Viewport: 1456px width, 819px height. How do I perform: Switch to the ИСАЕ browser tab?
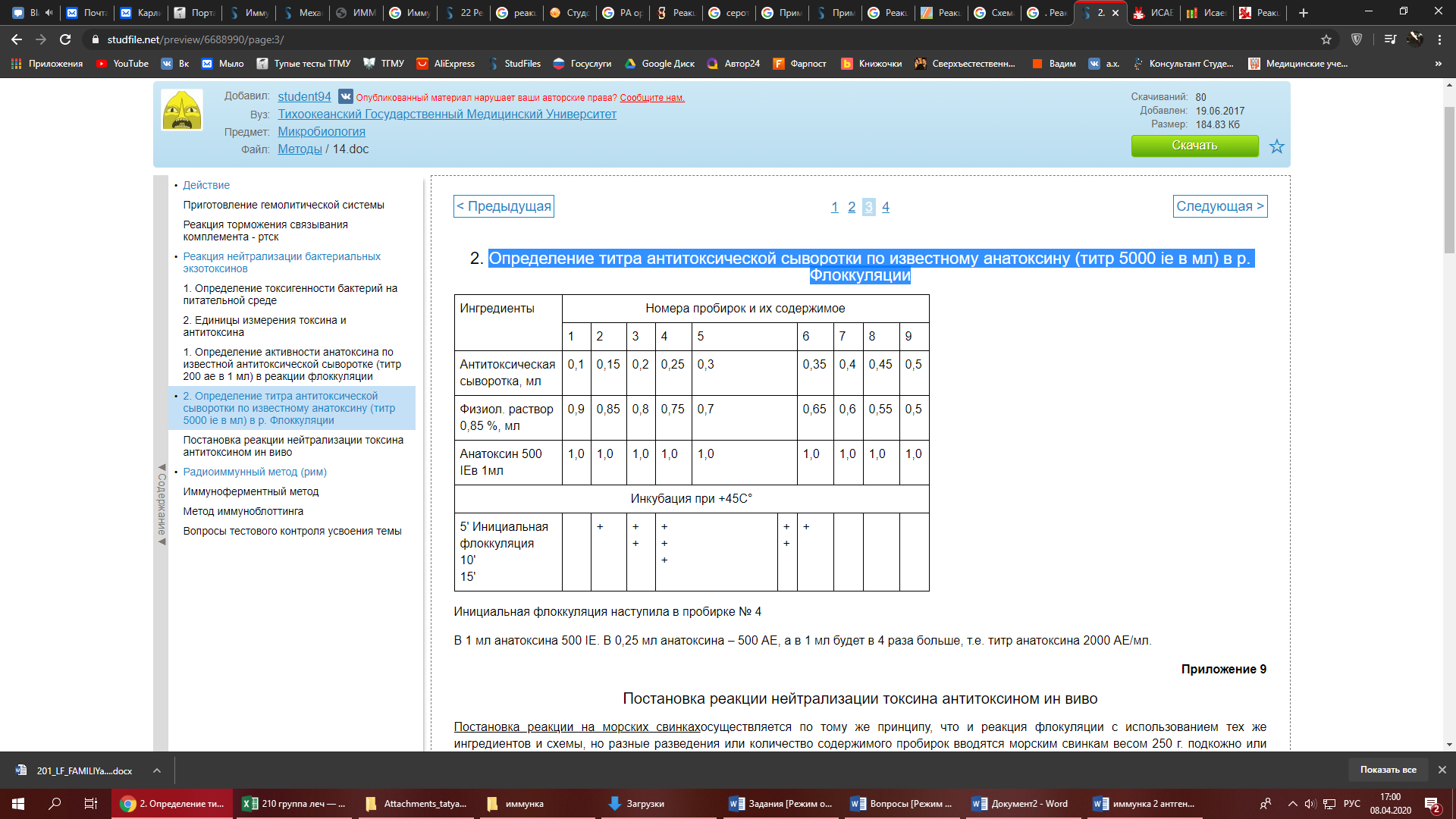coord(1153,13)
